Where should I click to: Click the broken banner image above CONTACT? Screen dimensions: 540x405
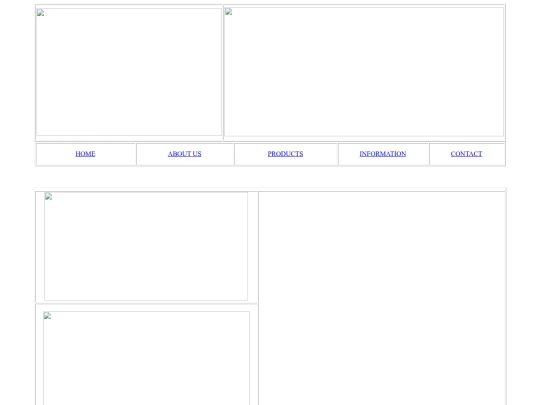point(364,72)
